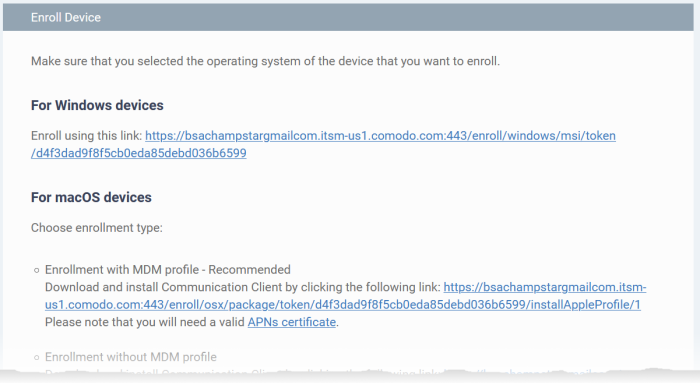Click the Choose enrollment type text
This screenshot has height=383, width=700.
(96, 228)
